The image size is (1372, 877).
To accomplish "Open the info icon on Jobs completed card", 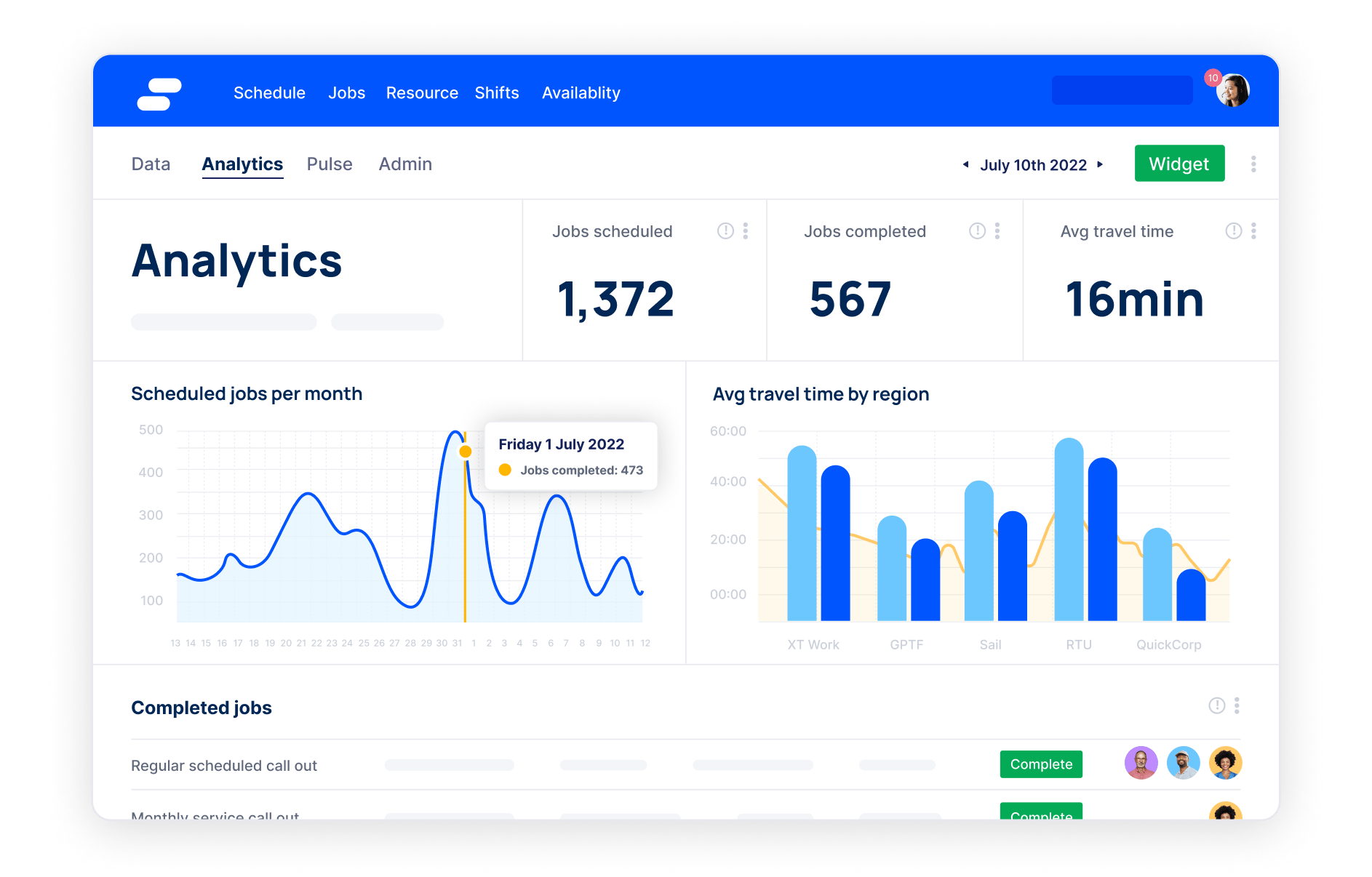I will (x=977, y=231).
